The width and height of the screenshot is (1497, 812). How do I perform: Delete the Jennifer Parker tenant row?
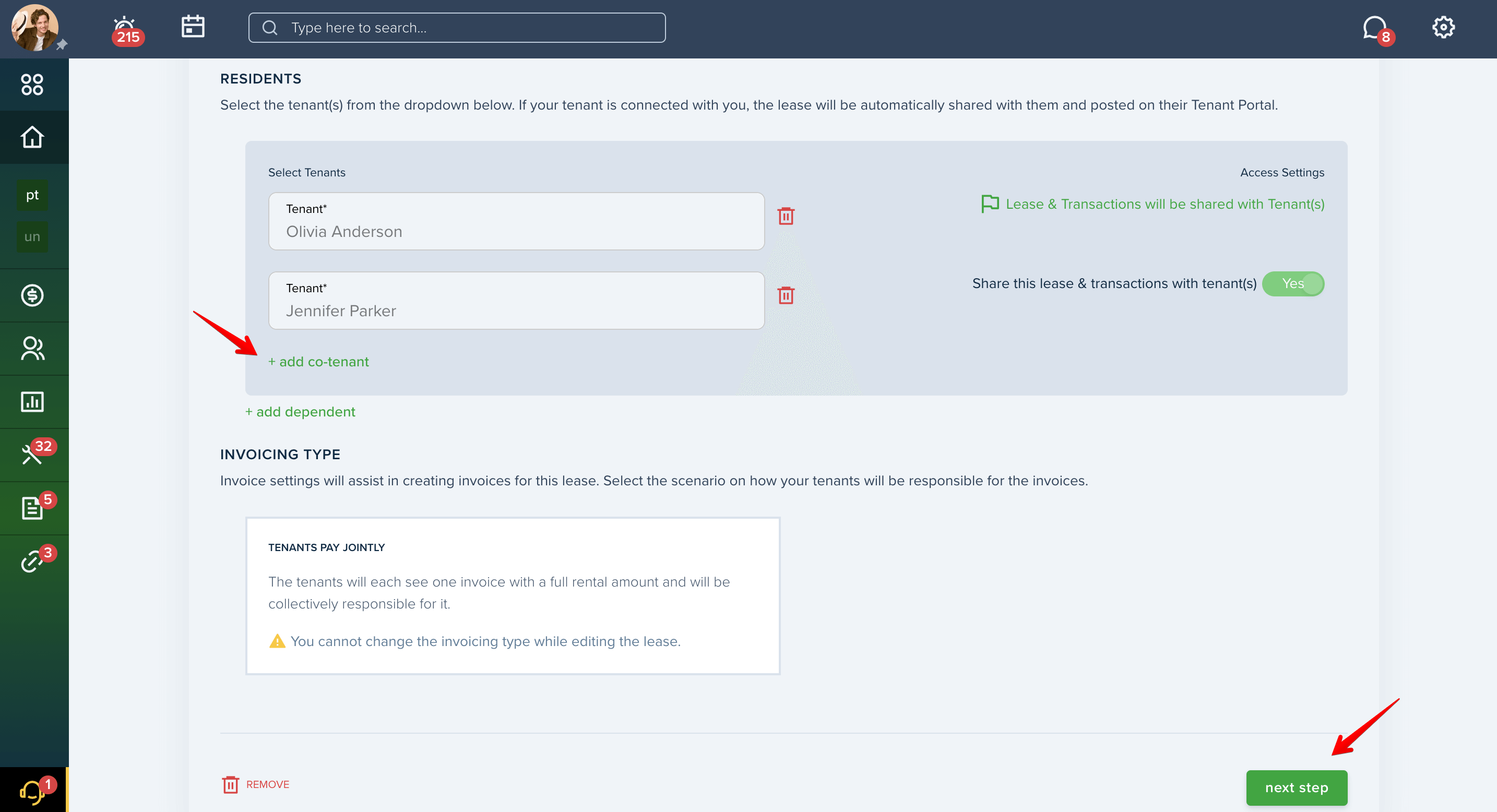[786, 295]
